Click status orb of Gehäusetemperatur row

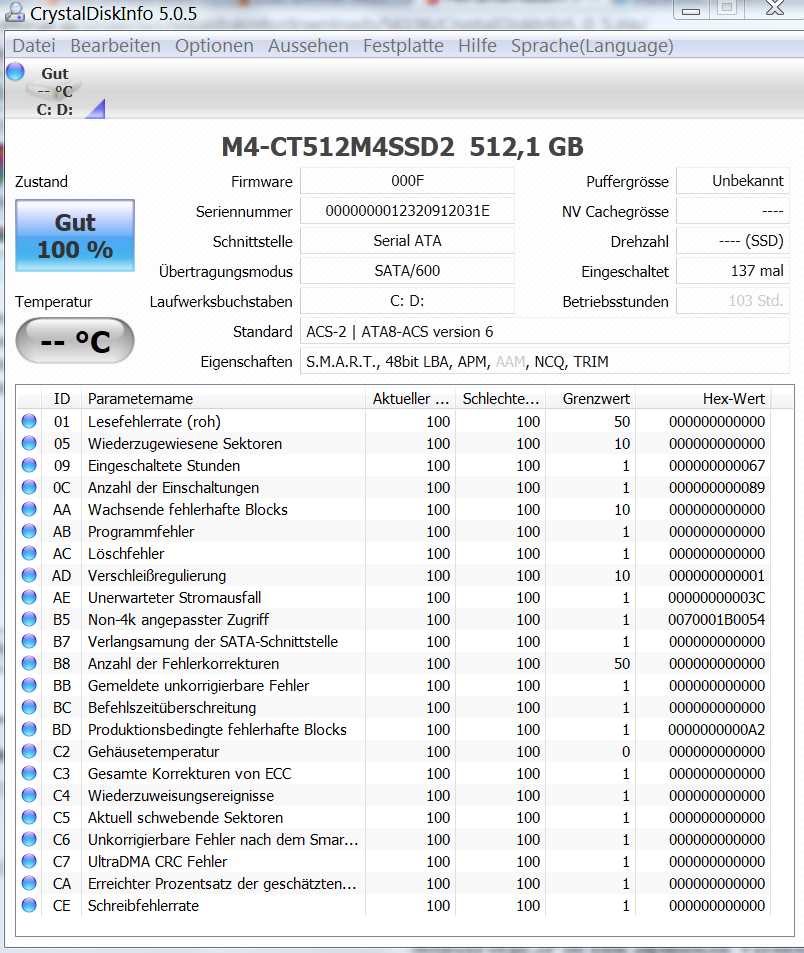point(29,751)
